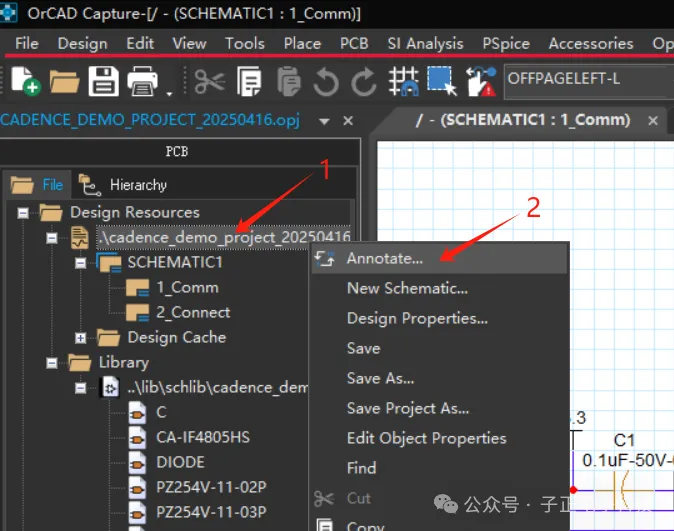Close the SCHEMATIC1 : 1_Comm tab

653,121
